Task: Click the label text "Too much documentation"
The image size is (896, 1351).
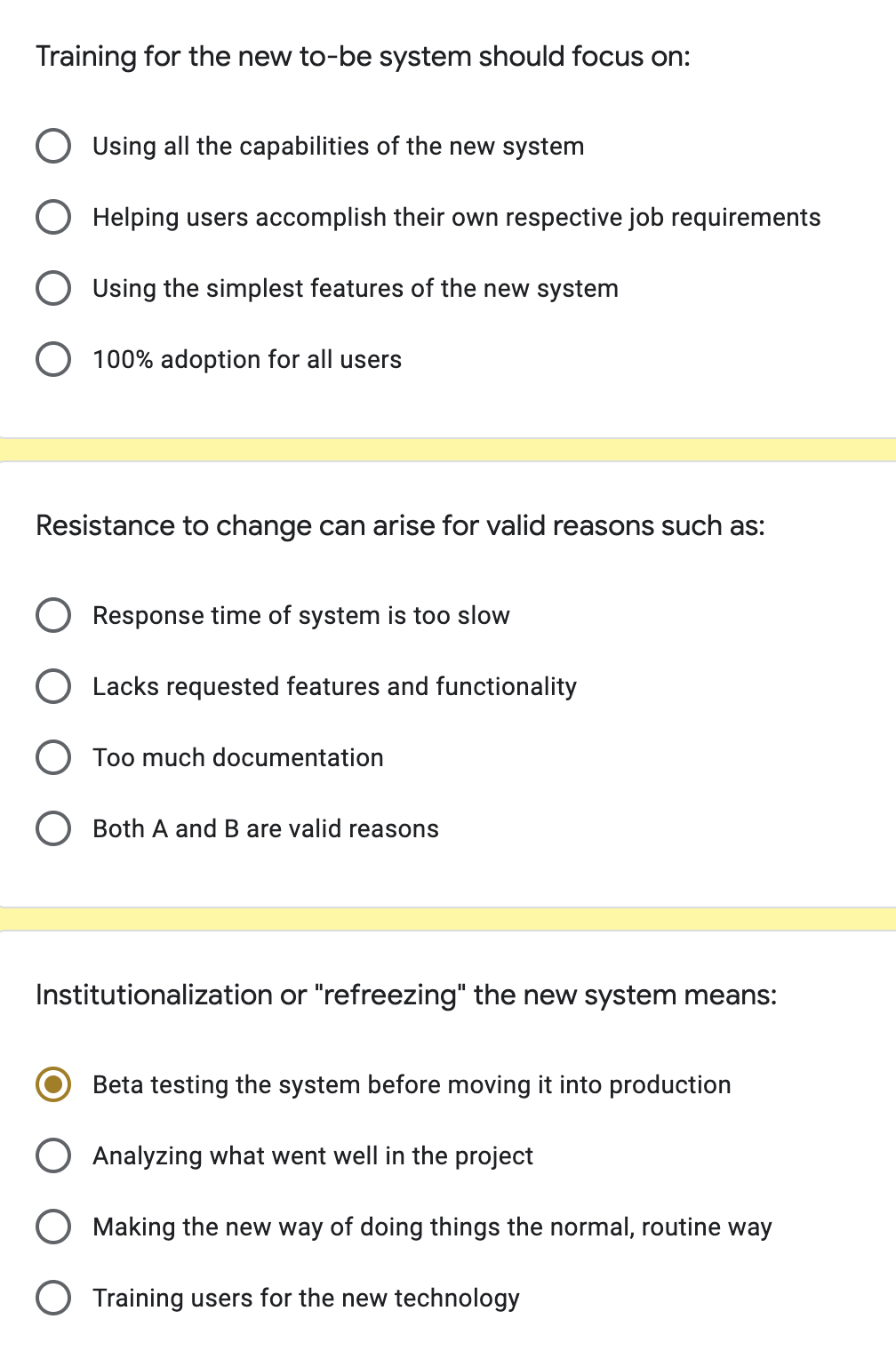Action: point(237,756)
